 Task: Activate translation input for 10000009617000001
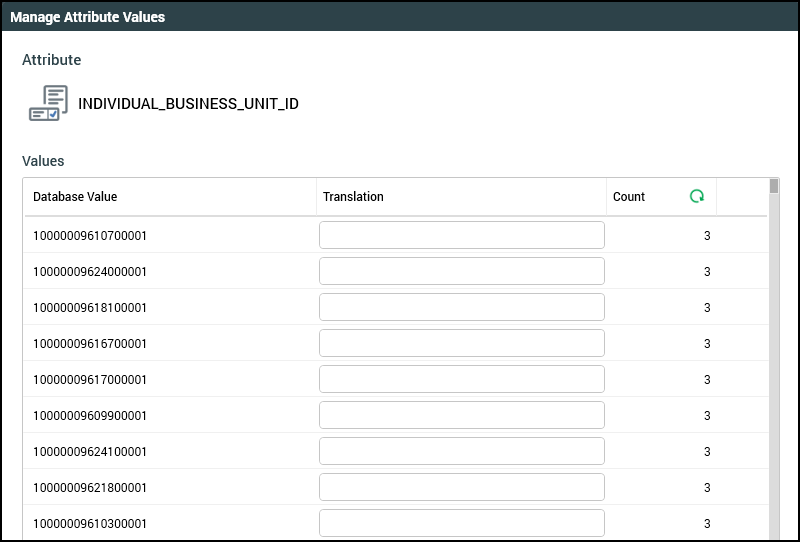(461, 379)
